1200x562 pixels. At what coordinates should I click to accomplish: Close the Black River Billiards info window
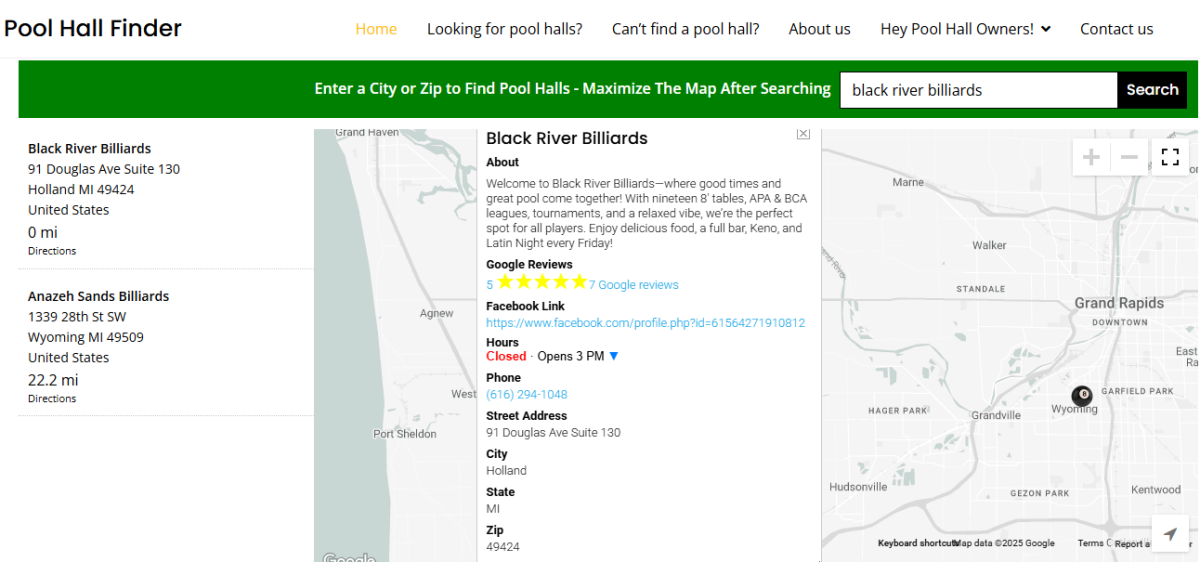pyautogui.click(x=803, y=134)
